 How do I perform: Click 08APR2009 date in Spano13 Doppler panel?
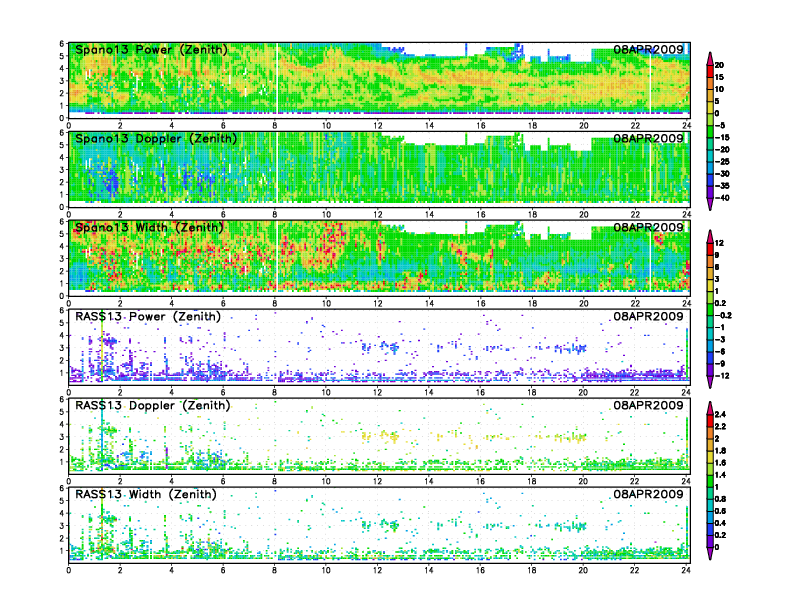648,138
